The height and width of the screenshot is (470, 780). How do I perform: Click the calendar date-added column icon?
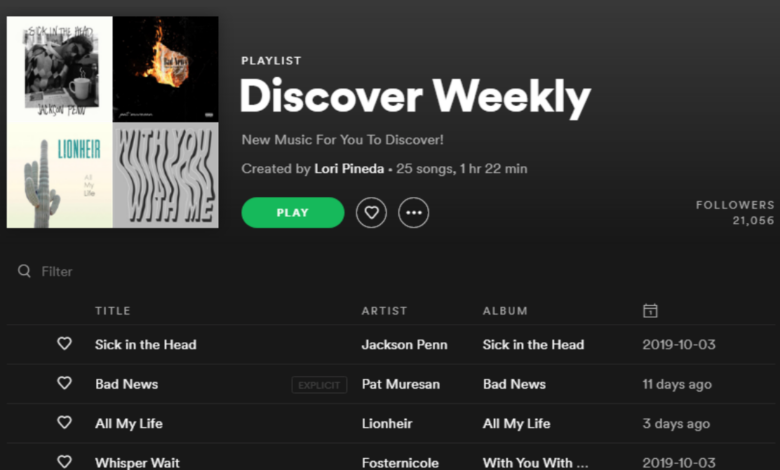tap(650, 311)
